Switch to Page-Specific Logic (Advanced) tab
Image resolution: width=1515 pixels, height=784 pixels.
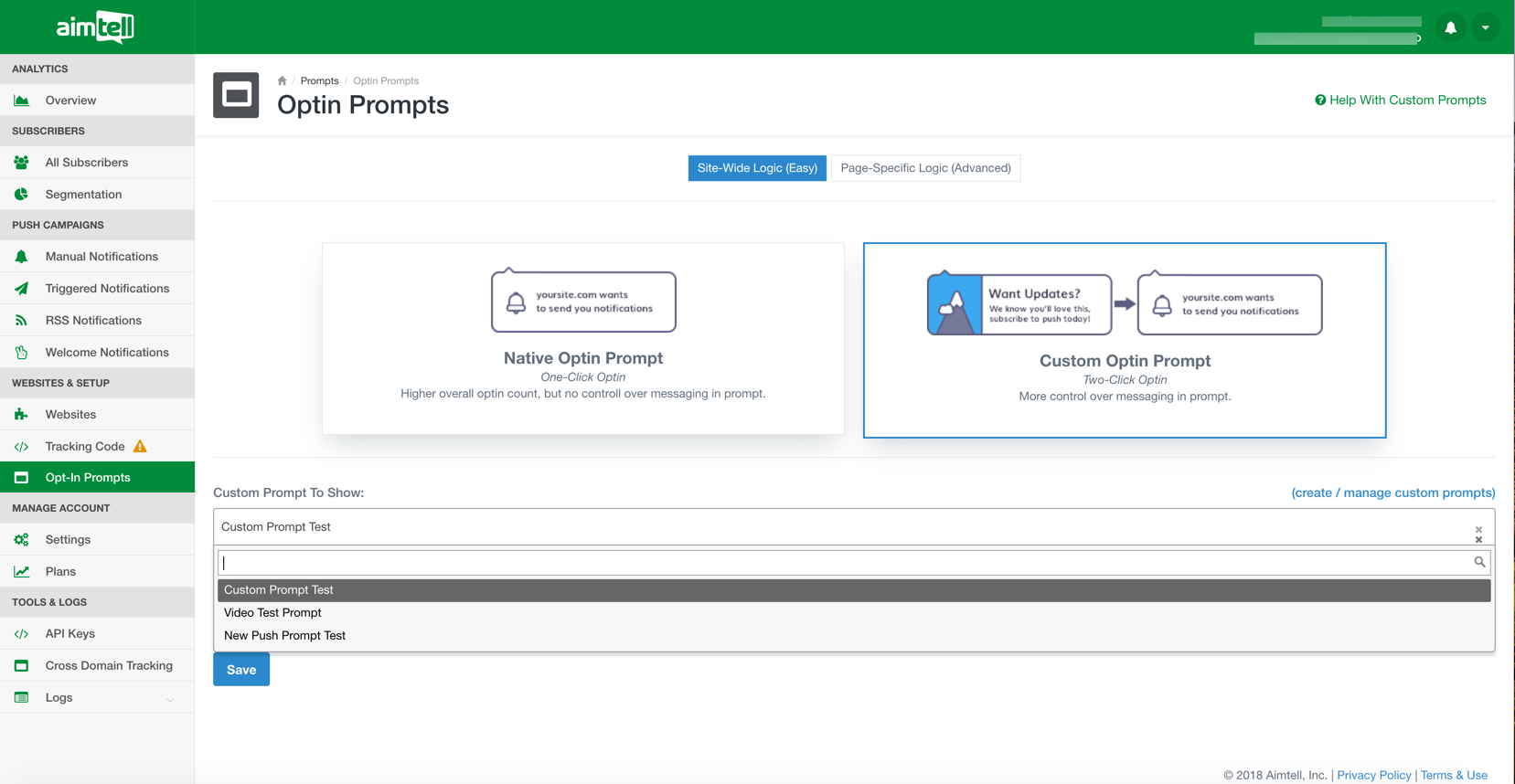coord(925,168)
